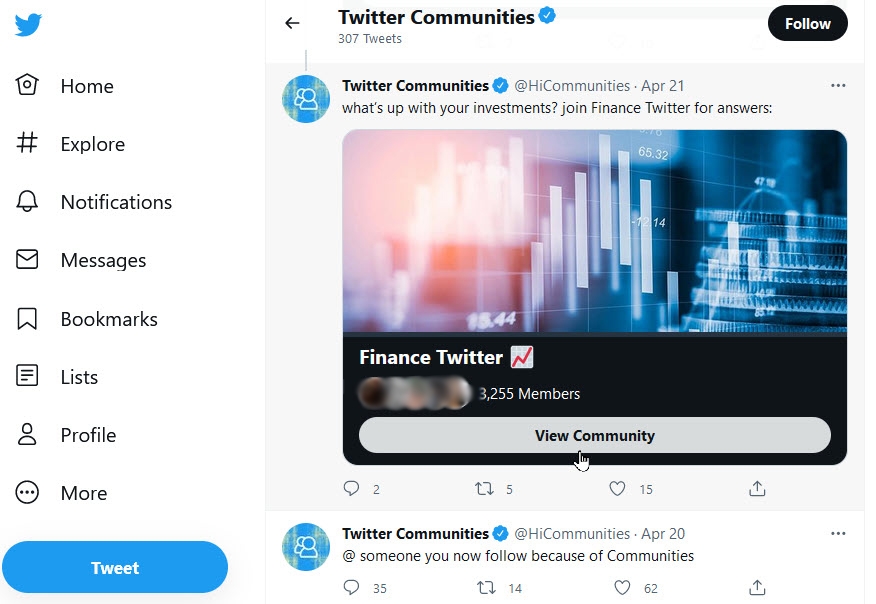
Task: Select Home in the sidebar
Action: point(85,86)
